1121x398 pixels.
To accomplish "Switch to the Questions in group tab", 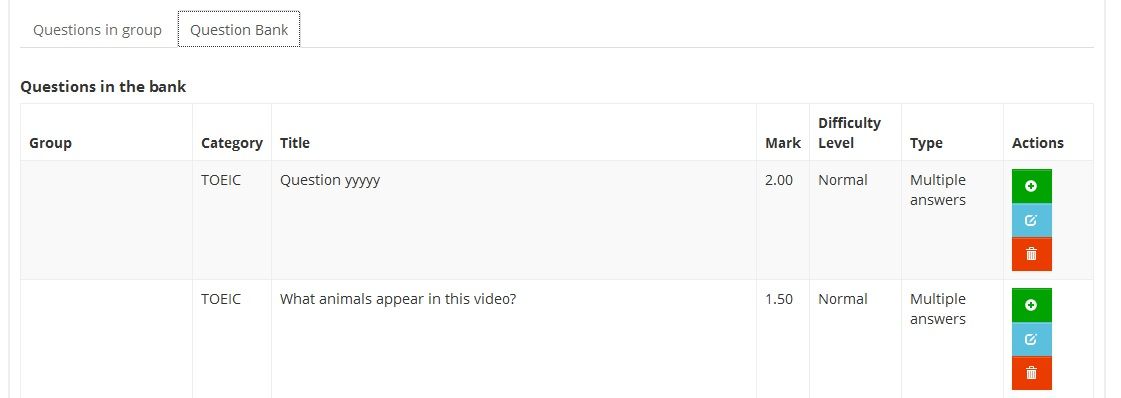I will click(x=97, y=30).
